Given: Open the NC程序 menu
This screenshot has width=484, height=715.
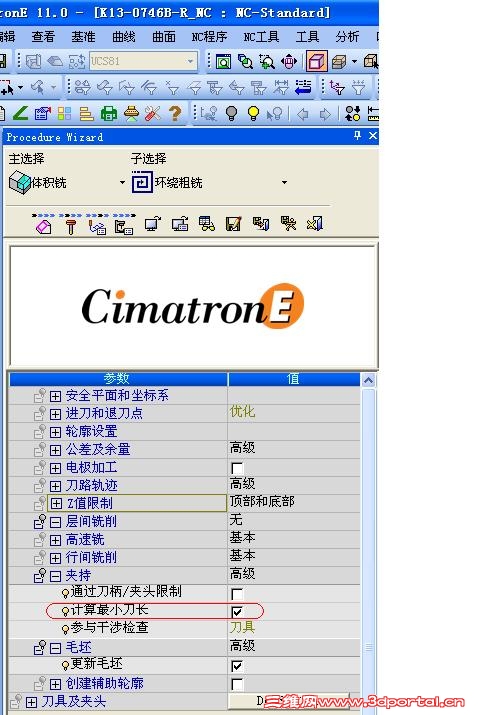Looking at the screenshot, I should pos(209,36).
